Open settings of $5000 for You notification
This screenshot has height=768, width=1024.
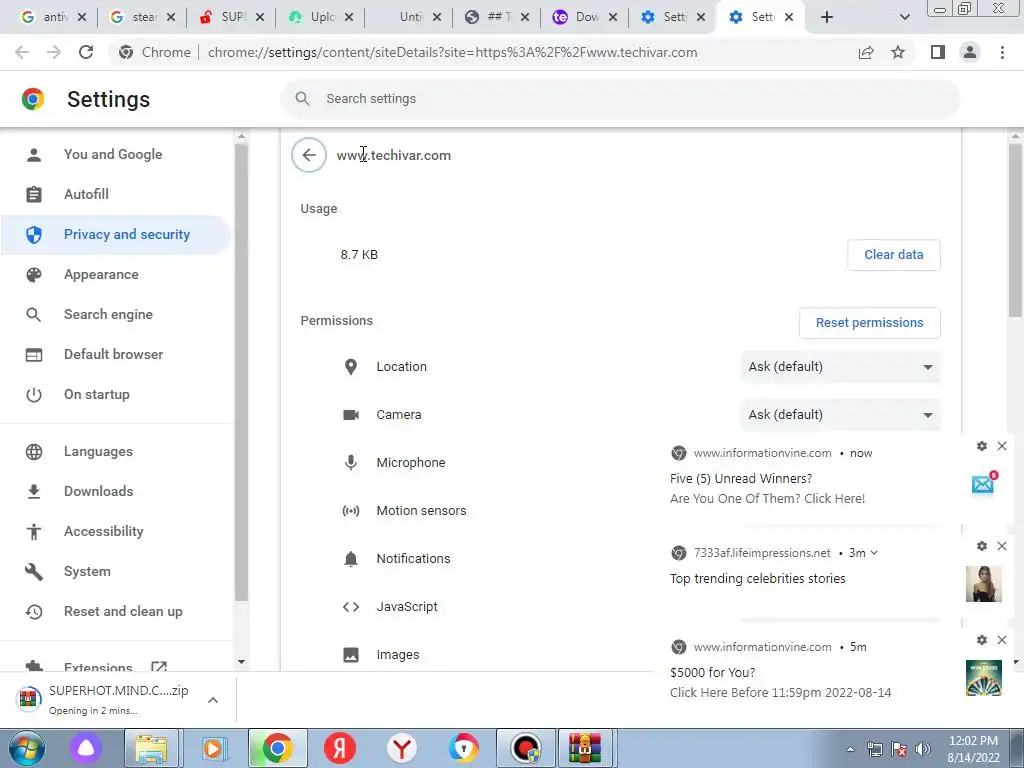[x=982, y=640]
